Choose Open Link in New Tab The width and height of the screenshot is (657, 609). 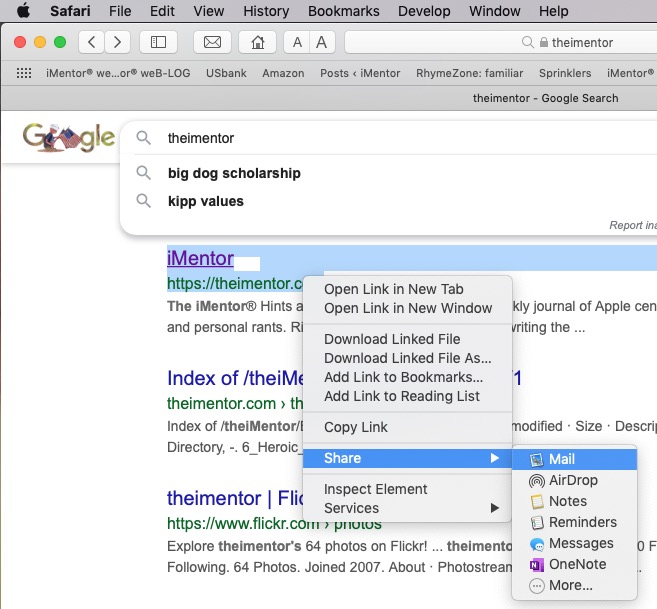pyautogui.click(x=407, y=289)
